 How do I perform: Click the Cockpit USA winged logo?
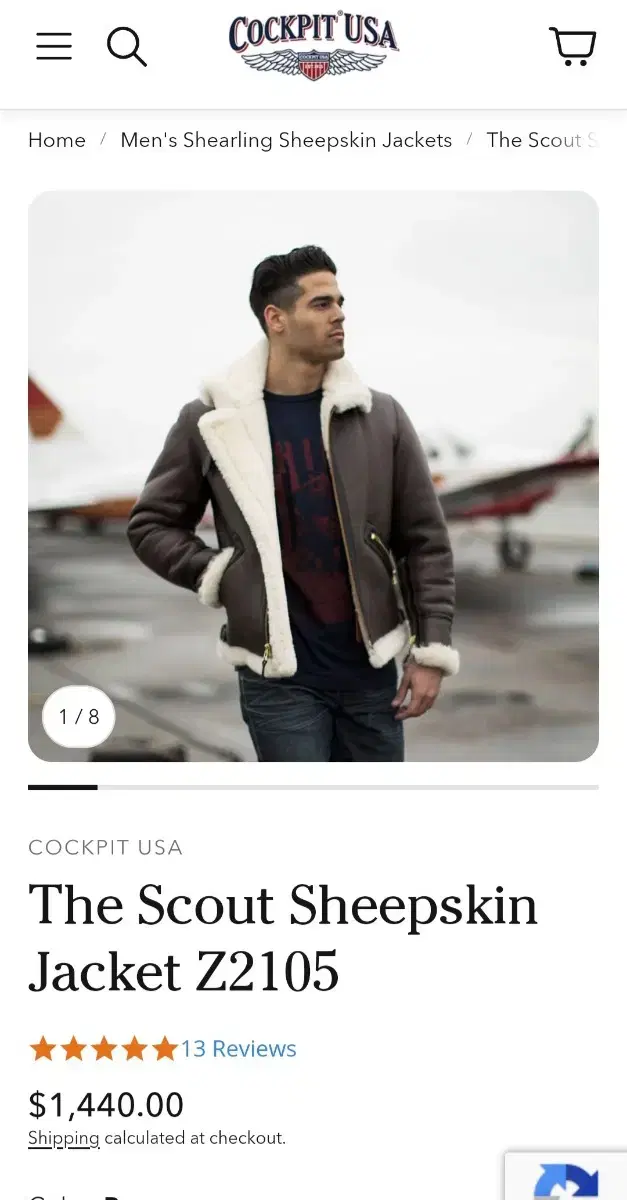[x=313, y=46]
